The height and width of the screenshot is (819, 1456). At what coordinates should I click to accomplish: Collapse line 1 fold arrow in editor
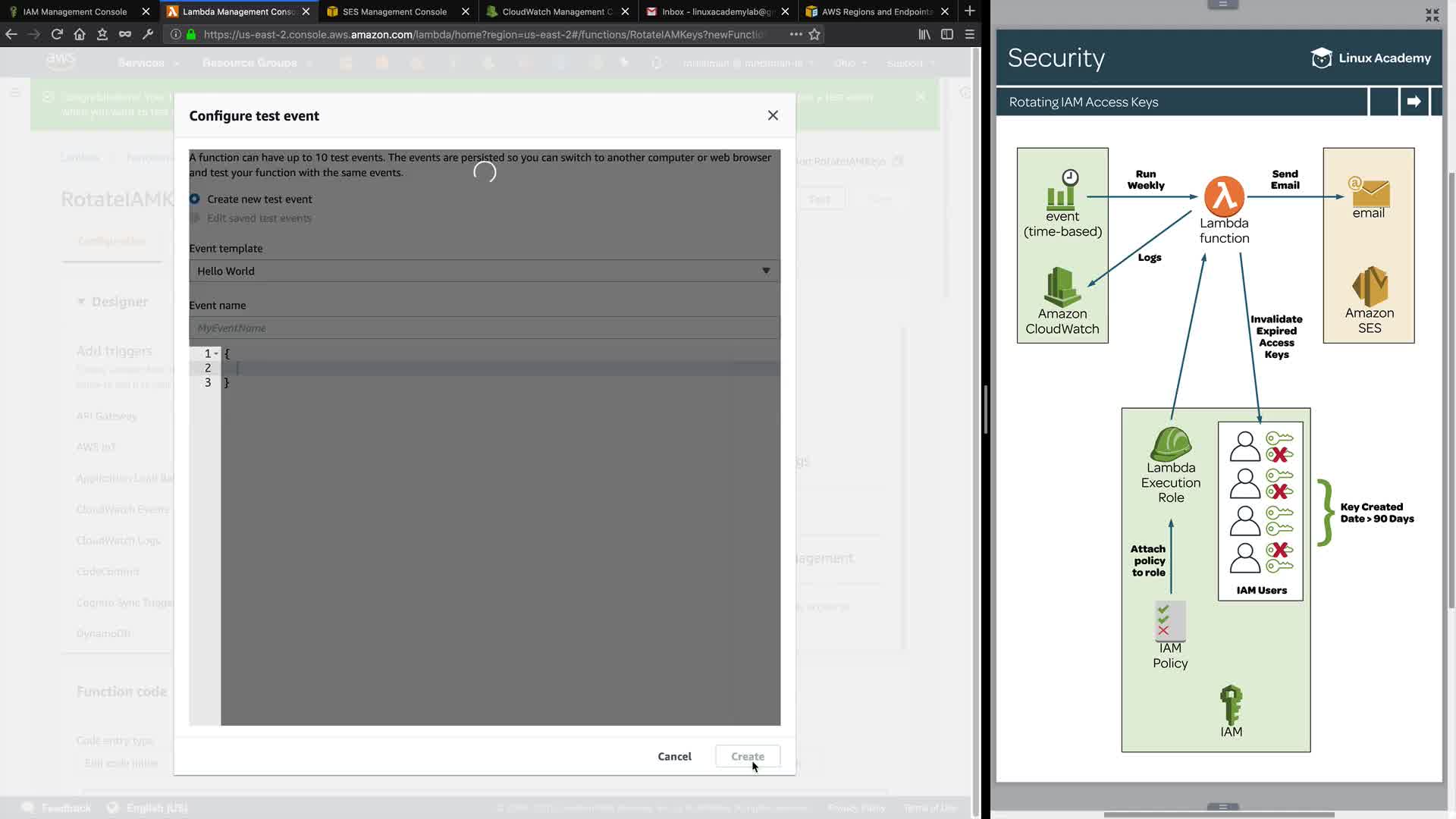(216, 353)
